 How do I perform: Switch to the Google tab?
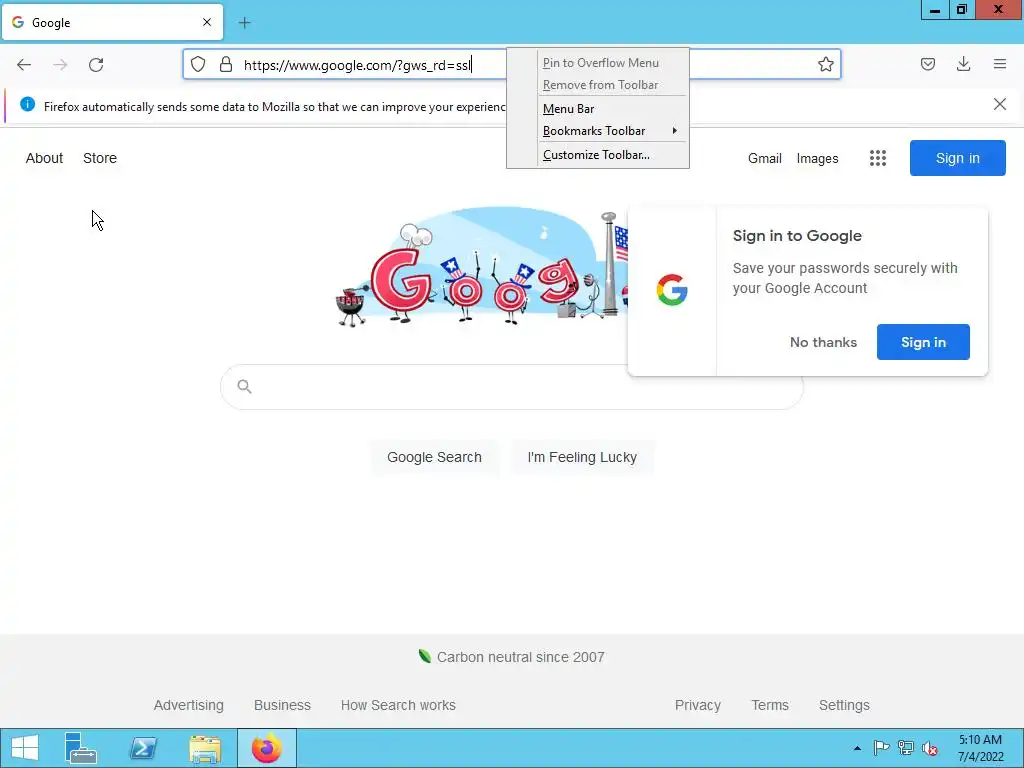click(x=112, y=23)
